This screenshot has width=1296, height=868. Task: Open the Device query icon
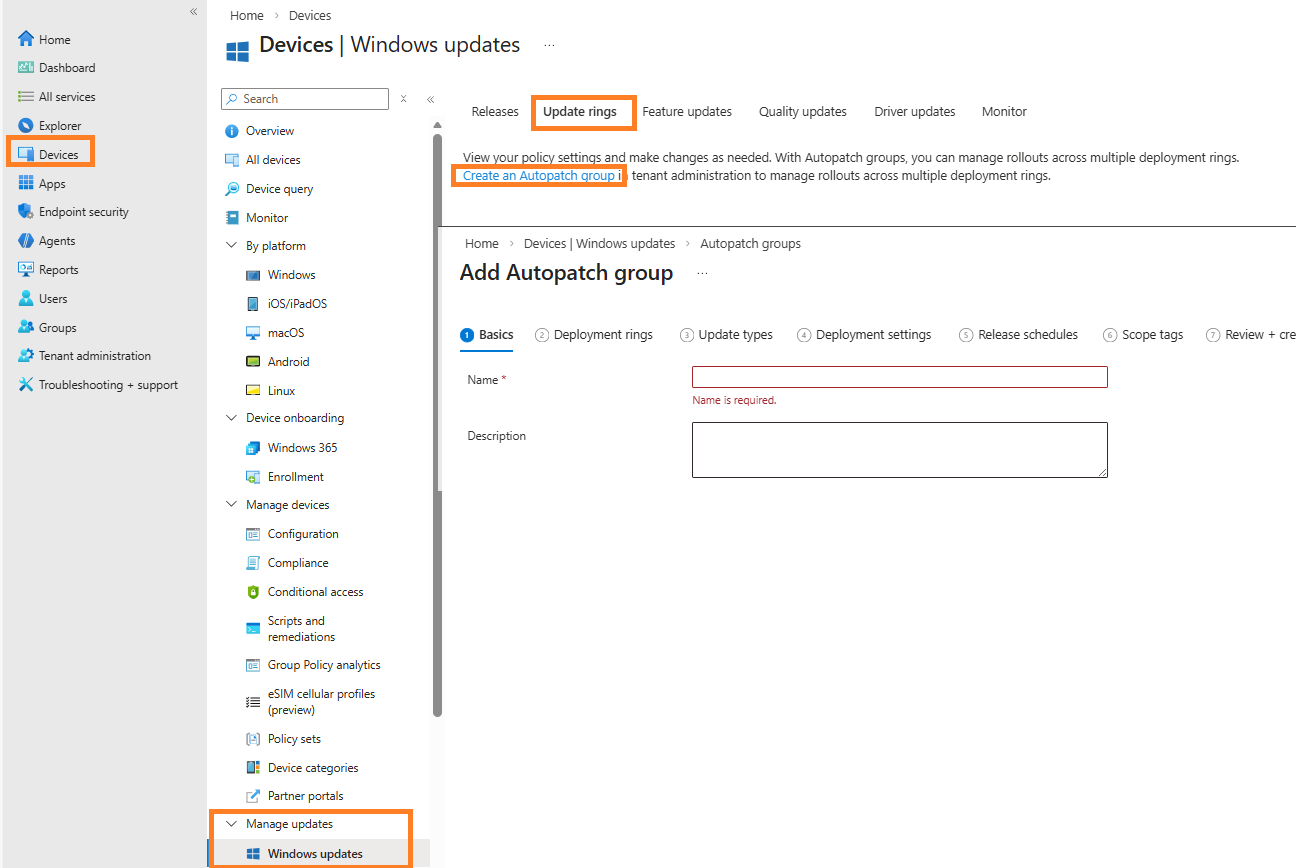232,189
